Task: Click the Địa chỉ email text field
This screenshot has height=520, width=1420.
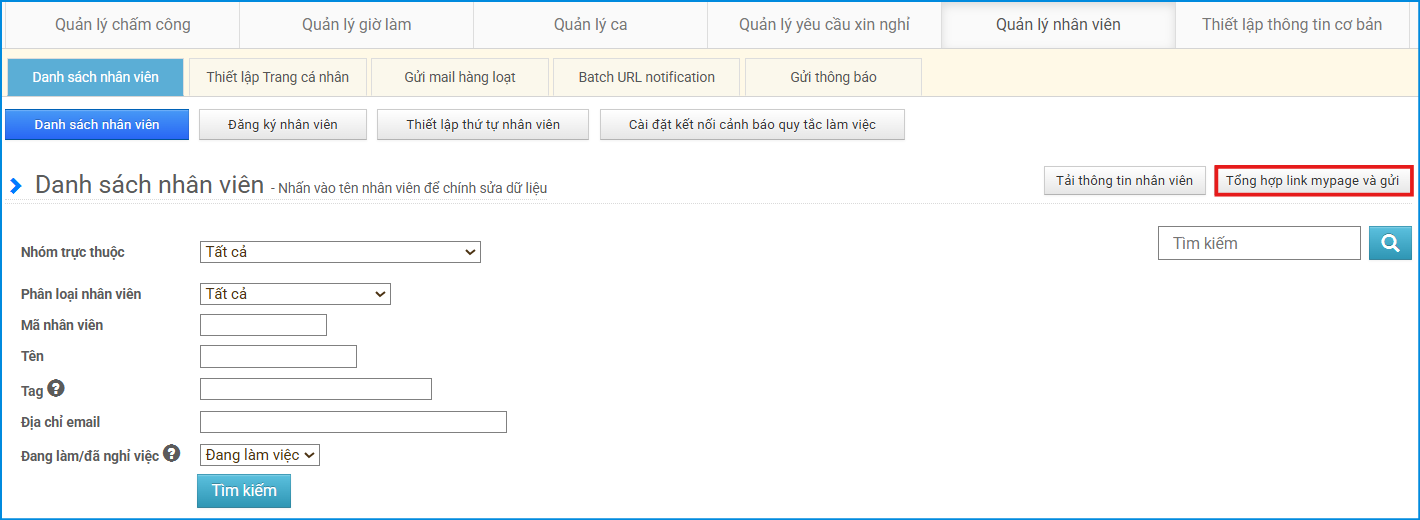Action: [353, 422]
